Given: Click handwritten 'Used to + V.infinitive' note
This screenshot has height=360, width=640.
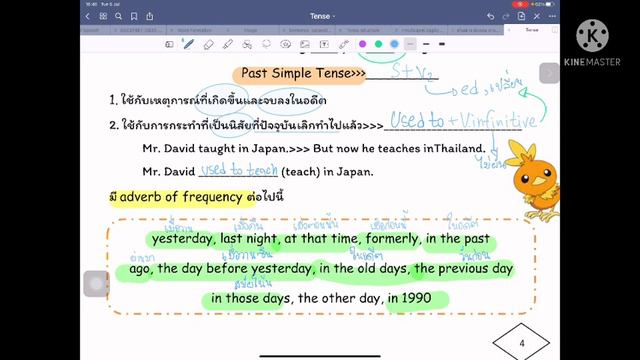Looking at the screenshot, I should click(x=463, y=120).
